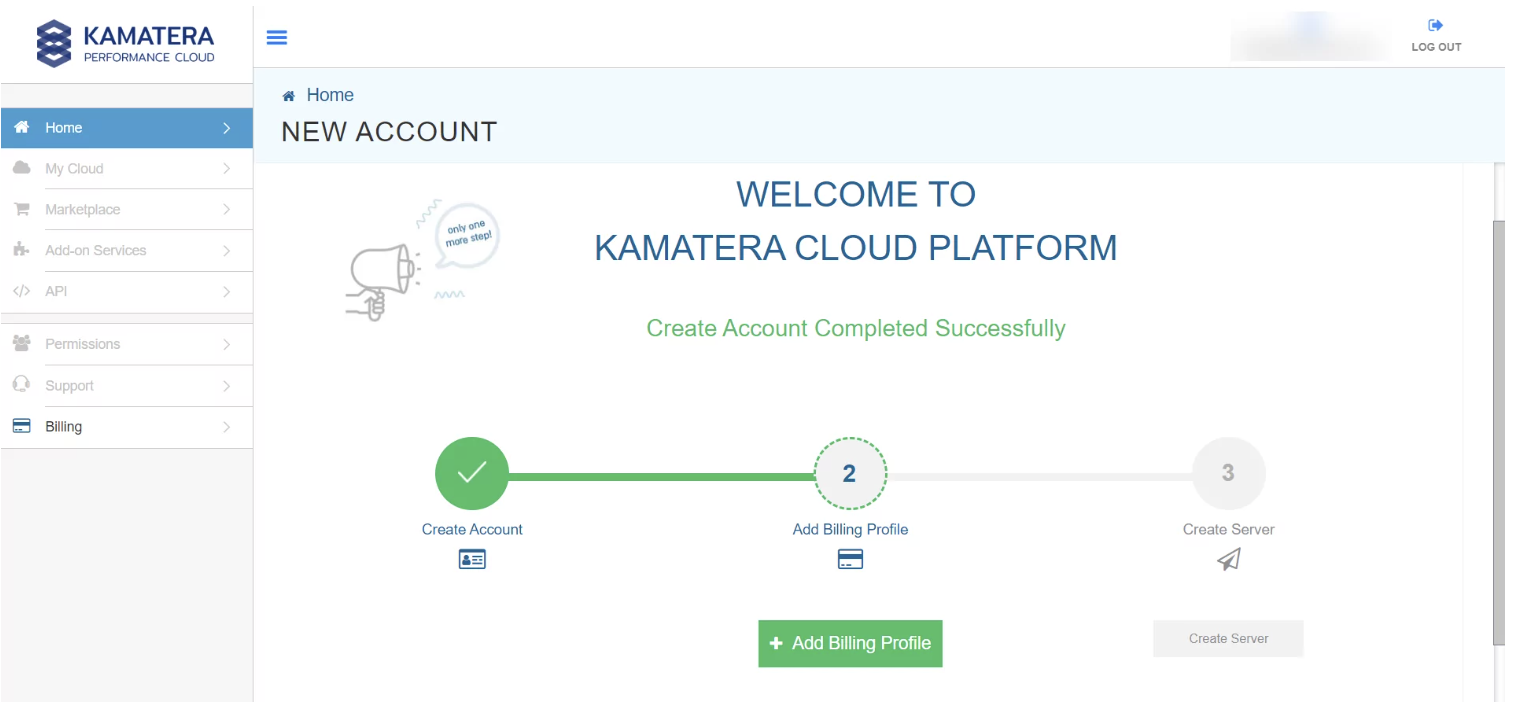Click the Create Account step label

click(472, 529)
